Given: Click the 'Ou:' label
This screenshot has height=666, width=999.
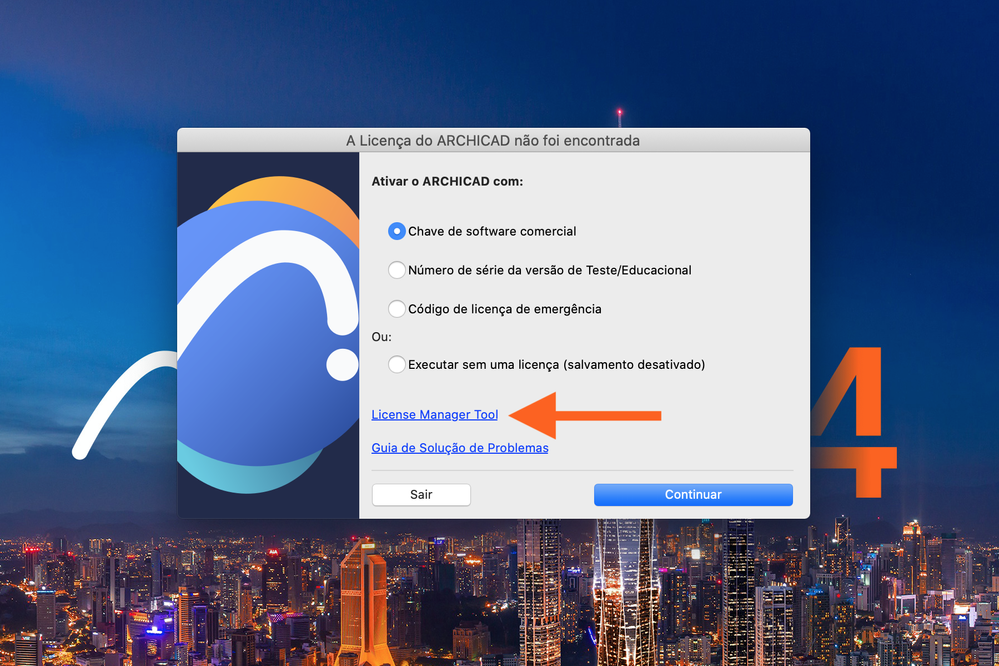Looking at the screenshot, I should click(381, 337).
